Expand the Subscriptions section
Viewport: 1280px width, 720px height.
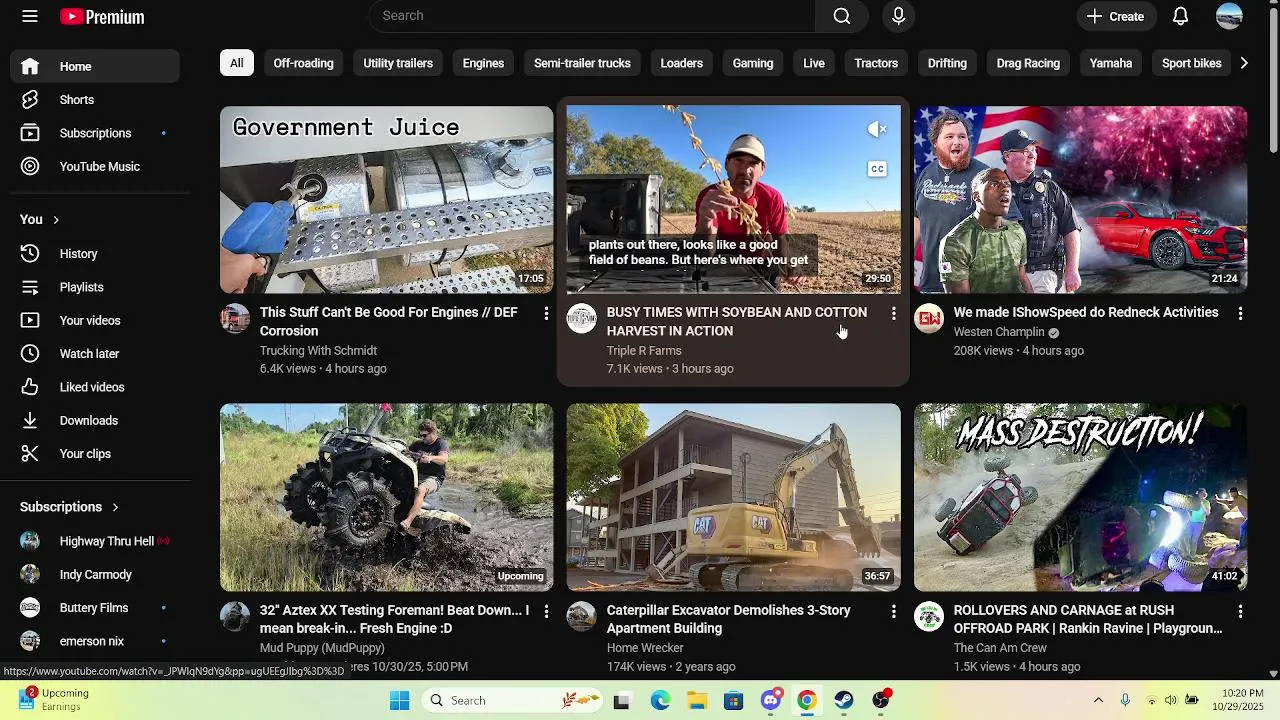[x=69, y=507]
